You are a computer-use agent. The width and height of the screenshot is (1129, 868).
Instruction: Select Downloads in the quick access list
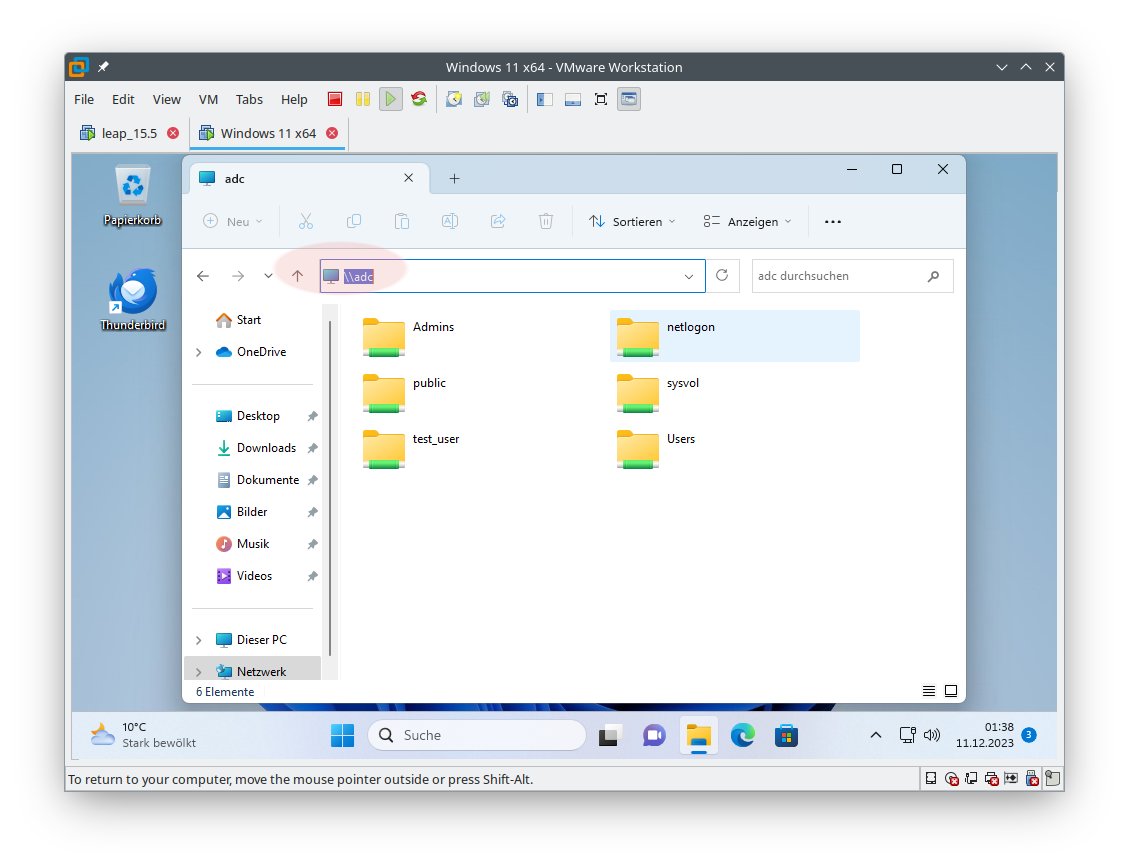tap(265, 448)
